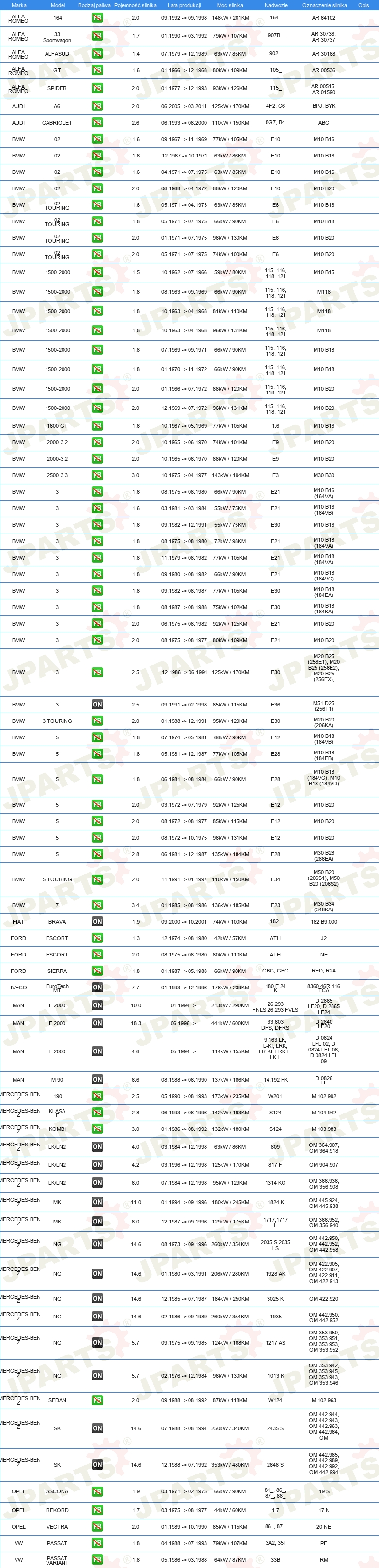The width and height of the screenshot is (379, 1568).
Task: Click PB fuel icon for Audi CABRIOLET
Action: pos(97,122)
